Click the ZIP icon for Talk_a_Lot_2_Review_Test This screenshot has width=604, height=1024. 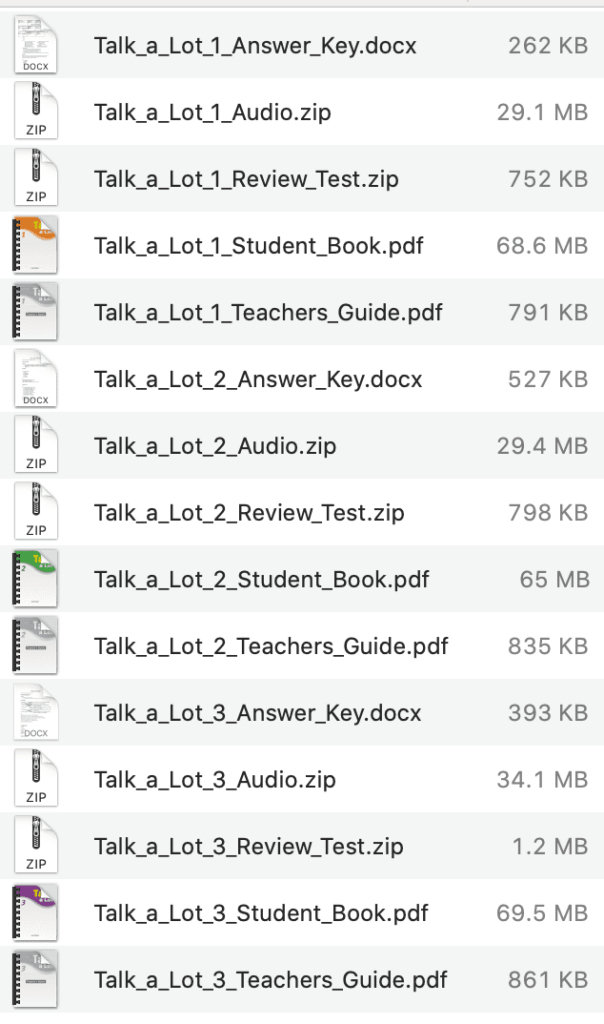(x=35, y=512)
